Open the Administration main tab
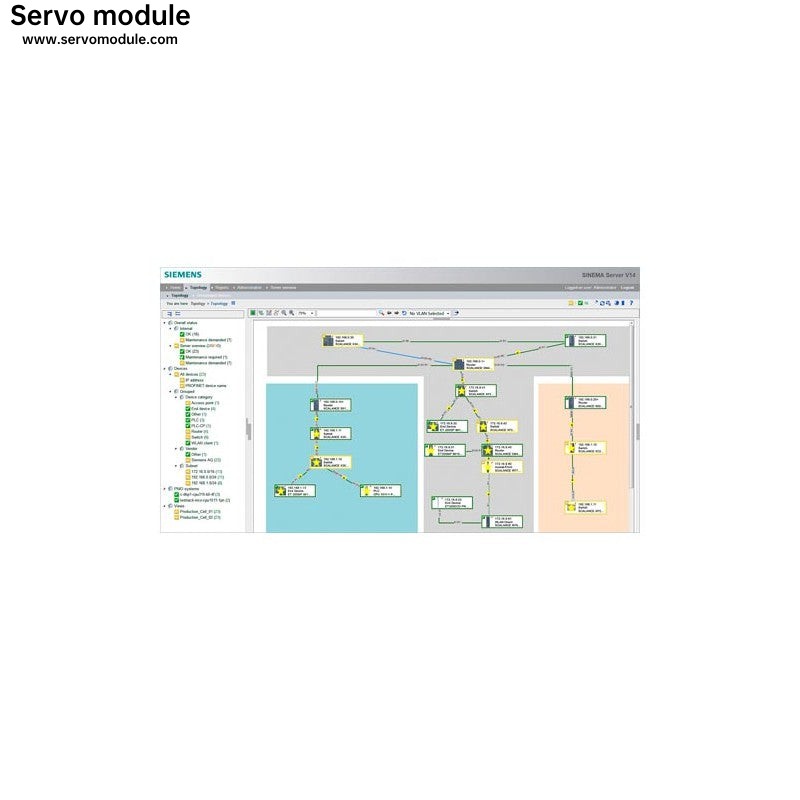Screen dimensions: 800x800 click(x=247, y=288)
